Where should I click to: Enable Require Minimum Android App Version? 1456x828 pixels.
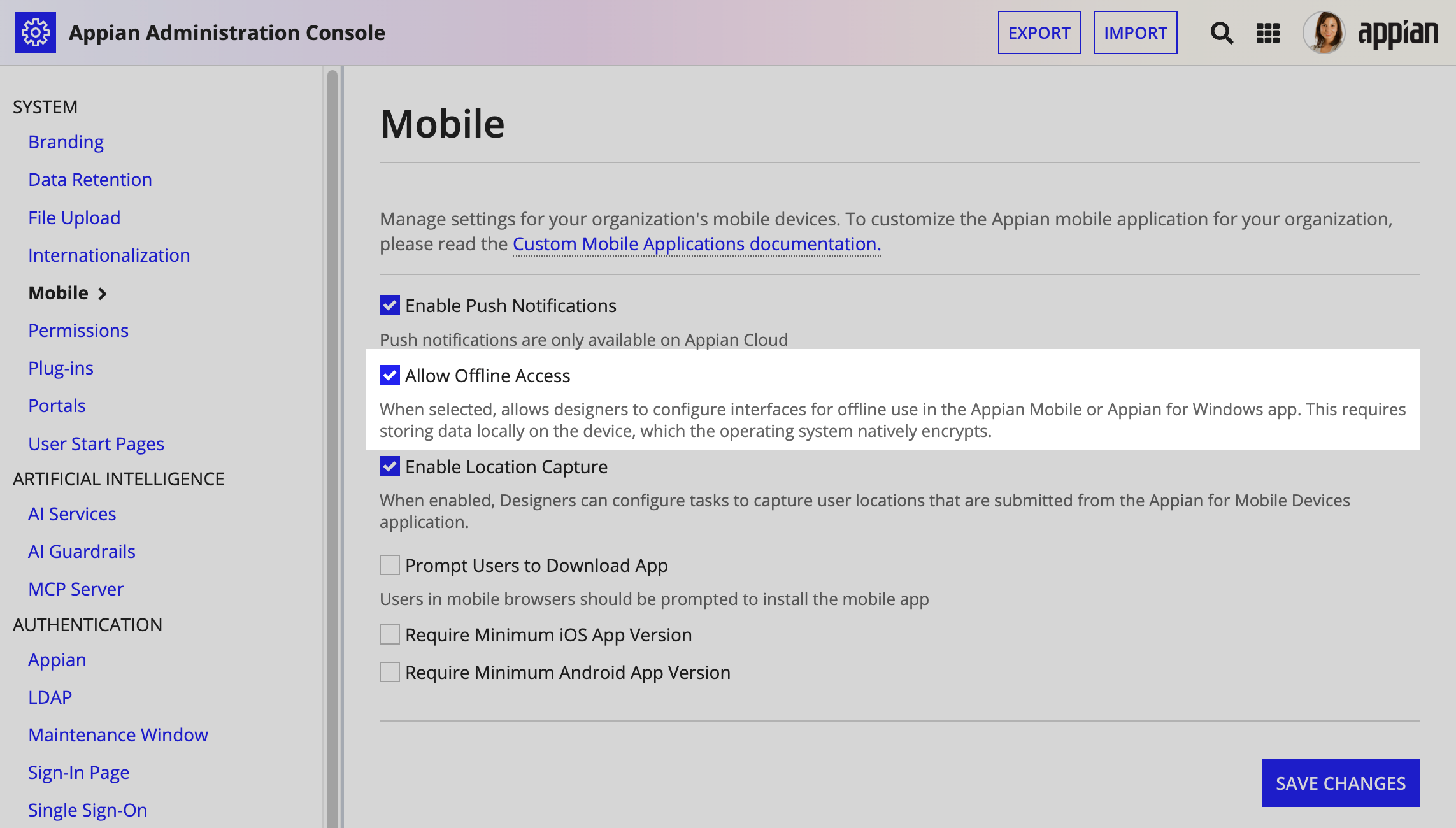pos(390,672)
